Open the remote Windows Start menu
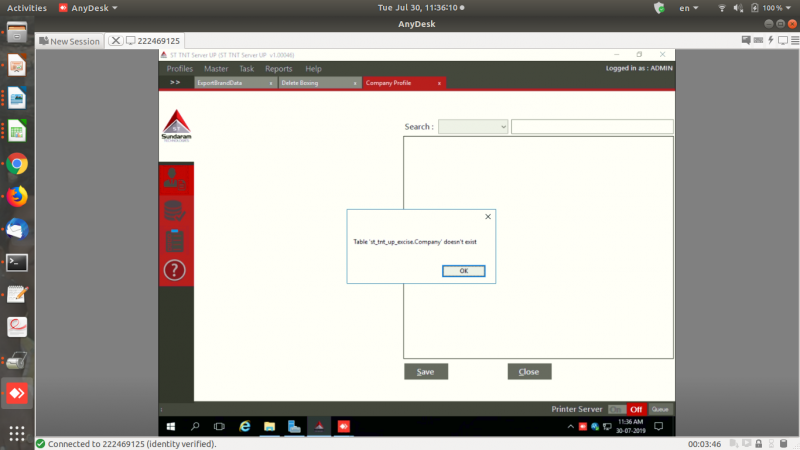 click(x=171, y=427)
